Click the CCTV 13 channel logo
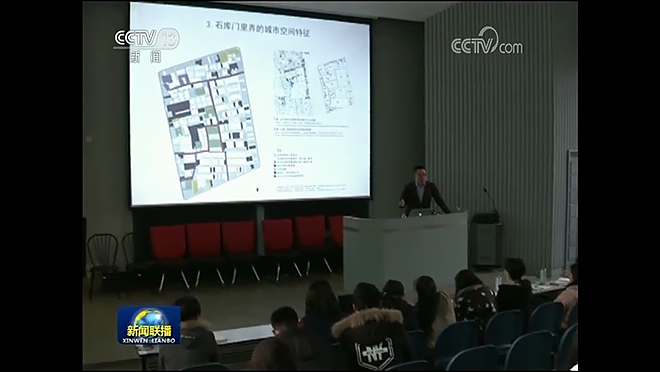The width and height of the screenshot is (660, 372). tap(146, 39)
